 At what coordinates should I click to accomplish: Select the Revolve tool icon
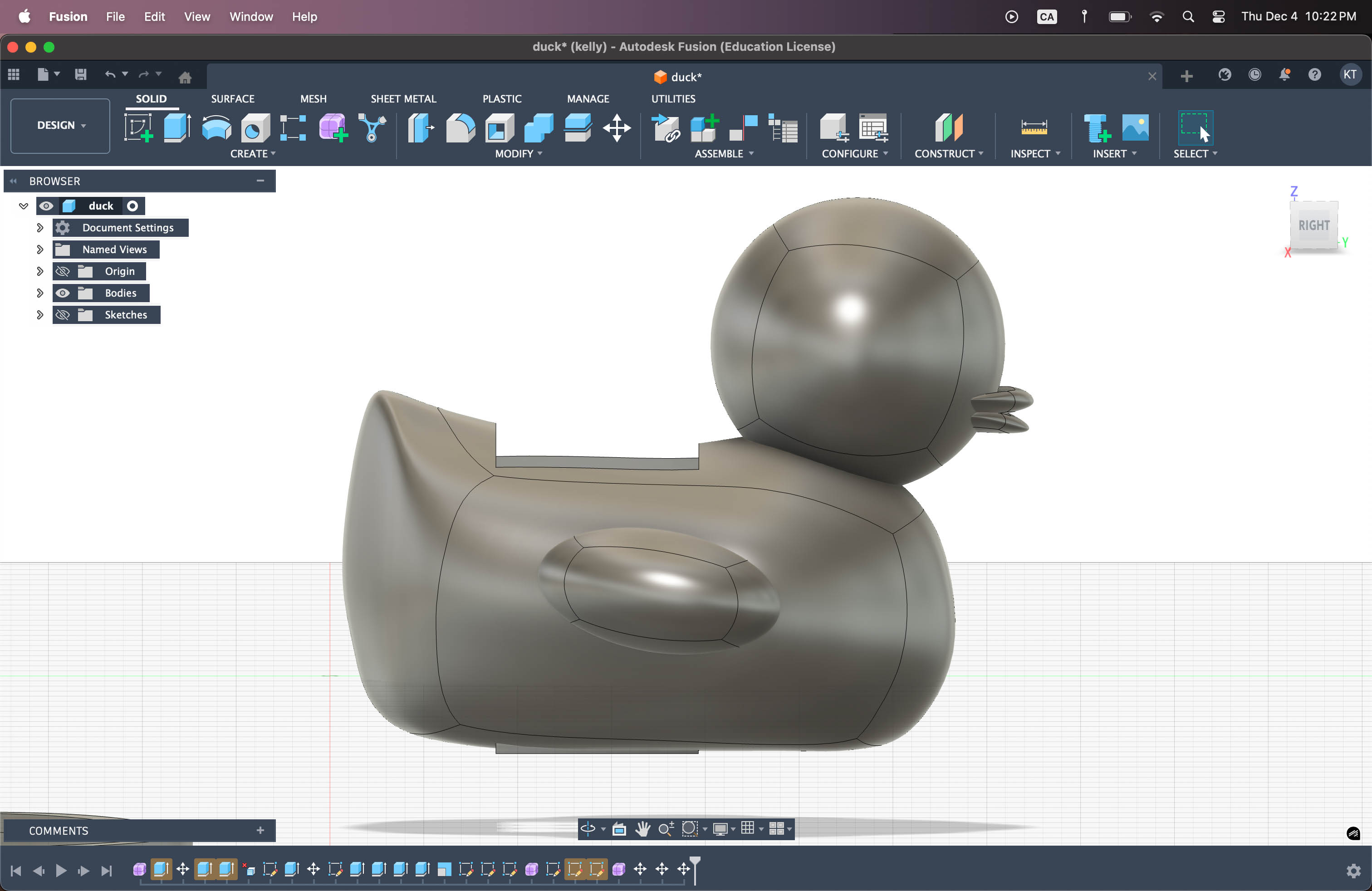click(216, 127)
